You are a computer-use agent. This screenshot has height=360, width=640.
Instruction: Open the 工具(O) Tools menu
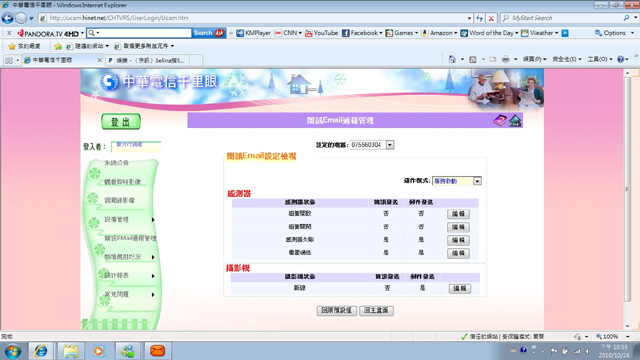pyautogui.click(x=600, y=59)
